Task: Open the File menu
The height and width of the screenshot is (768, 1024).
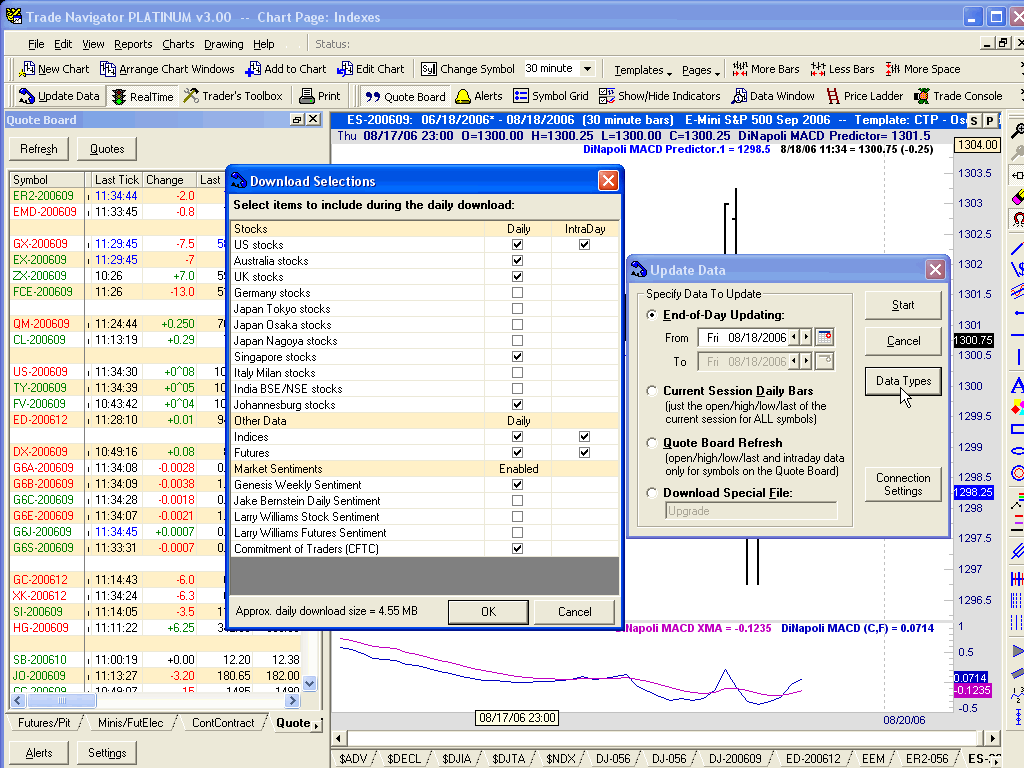Action: pyautogui.click(x=36, y=44)
